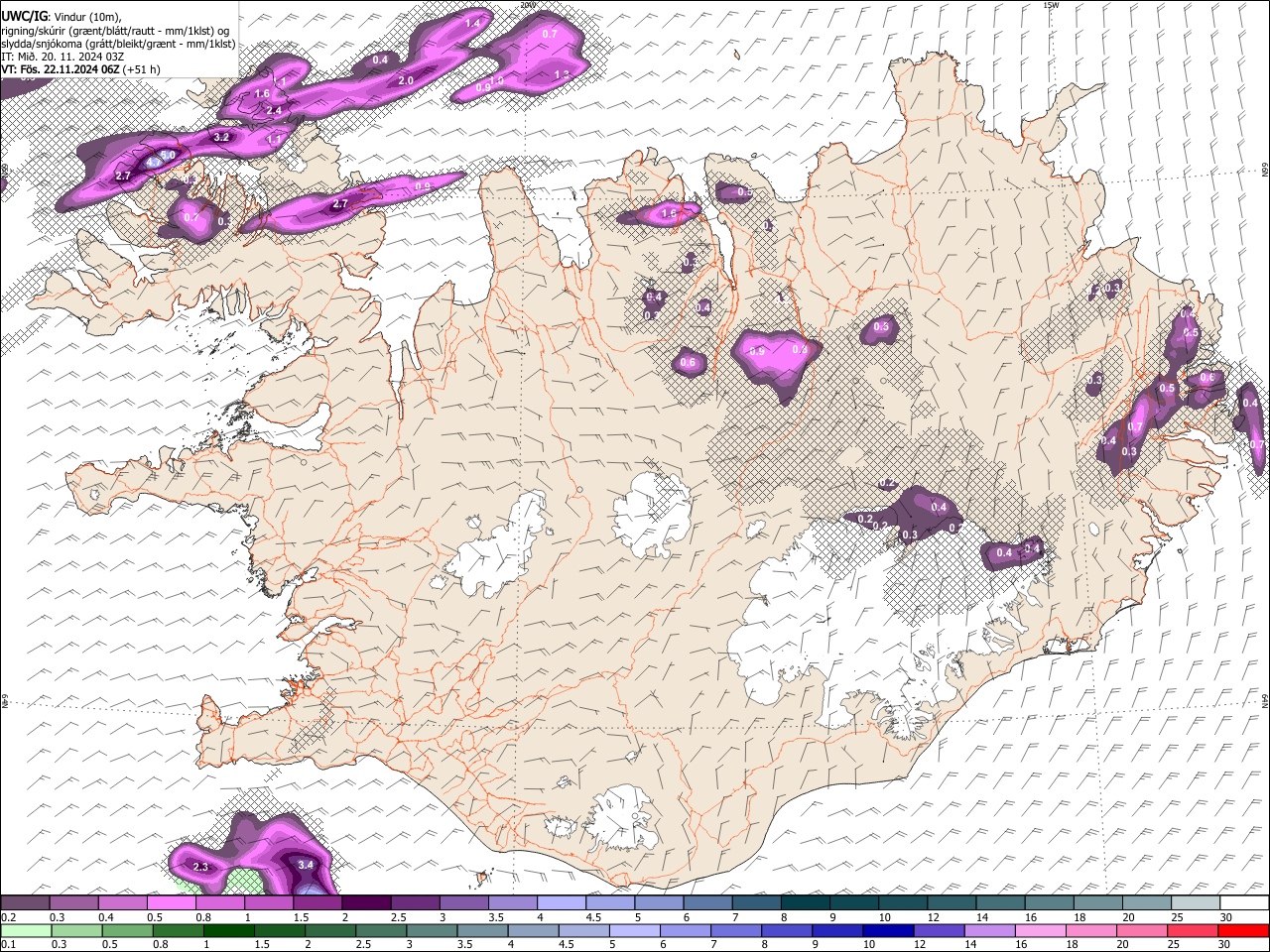Screen dimensions: 1270x952
Task: Select upper legend swatch between 12 and 14
Action: 952,903
